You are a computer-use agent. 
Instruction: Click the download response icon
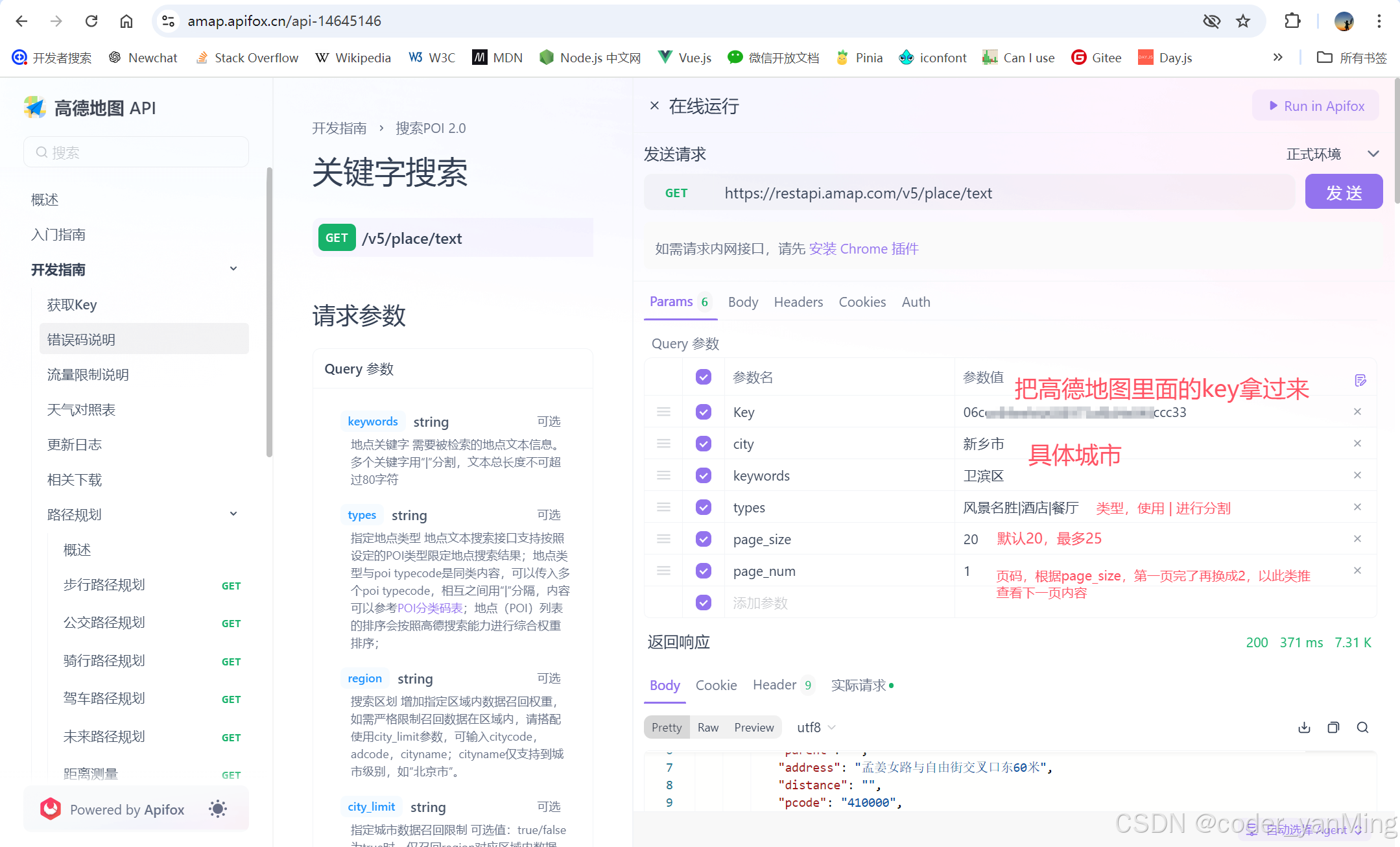tap(1304, 727)
